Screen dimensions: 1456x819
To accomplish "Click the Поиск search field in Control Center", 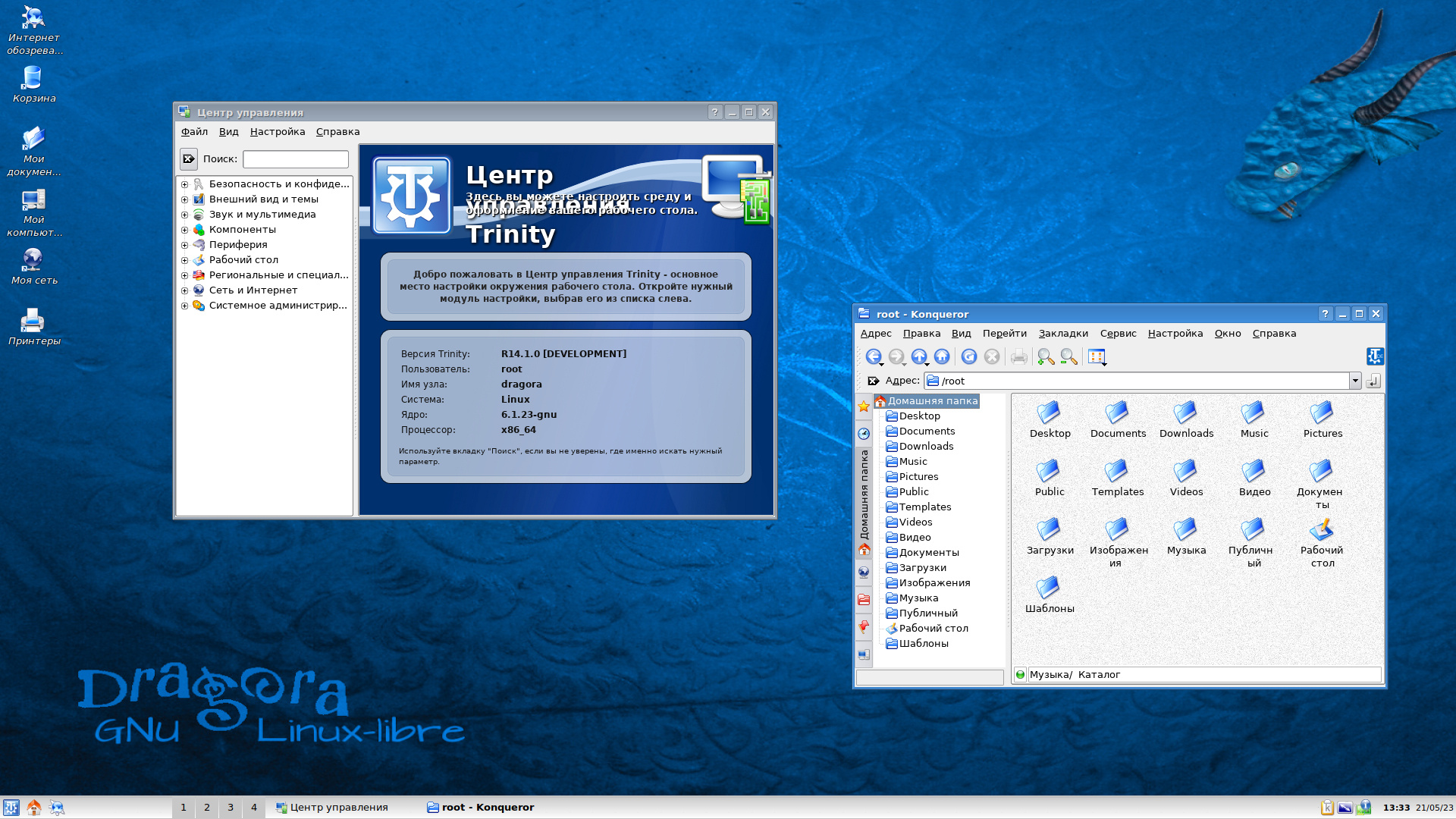I will point(296,159).
